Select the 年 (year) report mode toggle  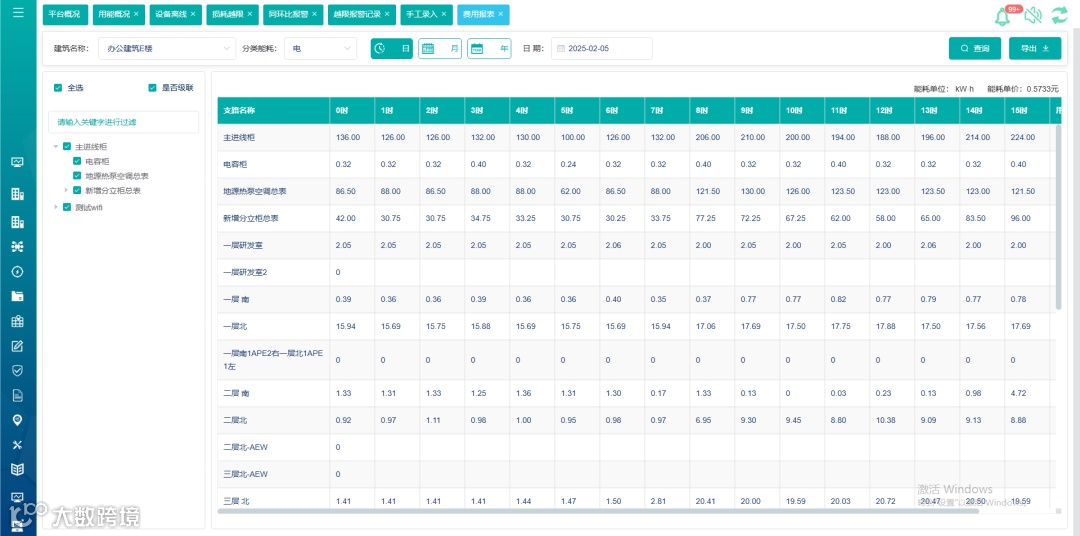[489, 49]
